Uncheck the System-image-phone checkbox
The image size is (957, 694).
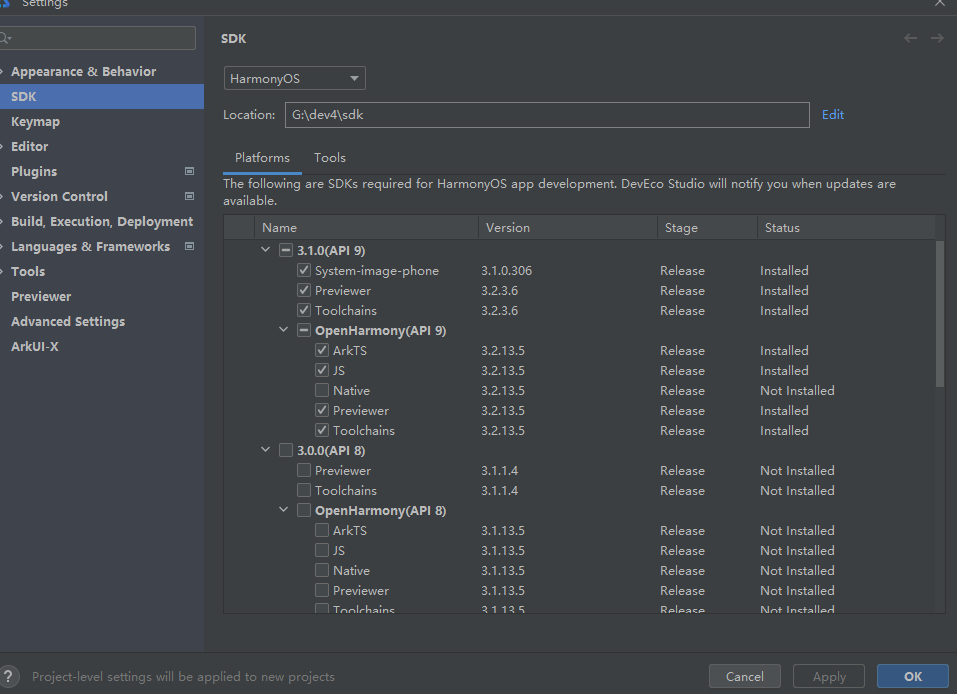pyautogui.click(x=304, y=270)
